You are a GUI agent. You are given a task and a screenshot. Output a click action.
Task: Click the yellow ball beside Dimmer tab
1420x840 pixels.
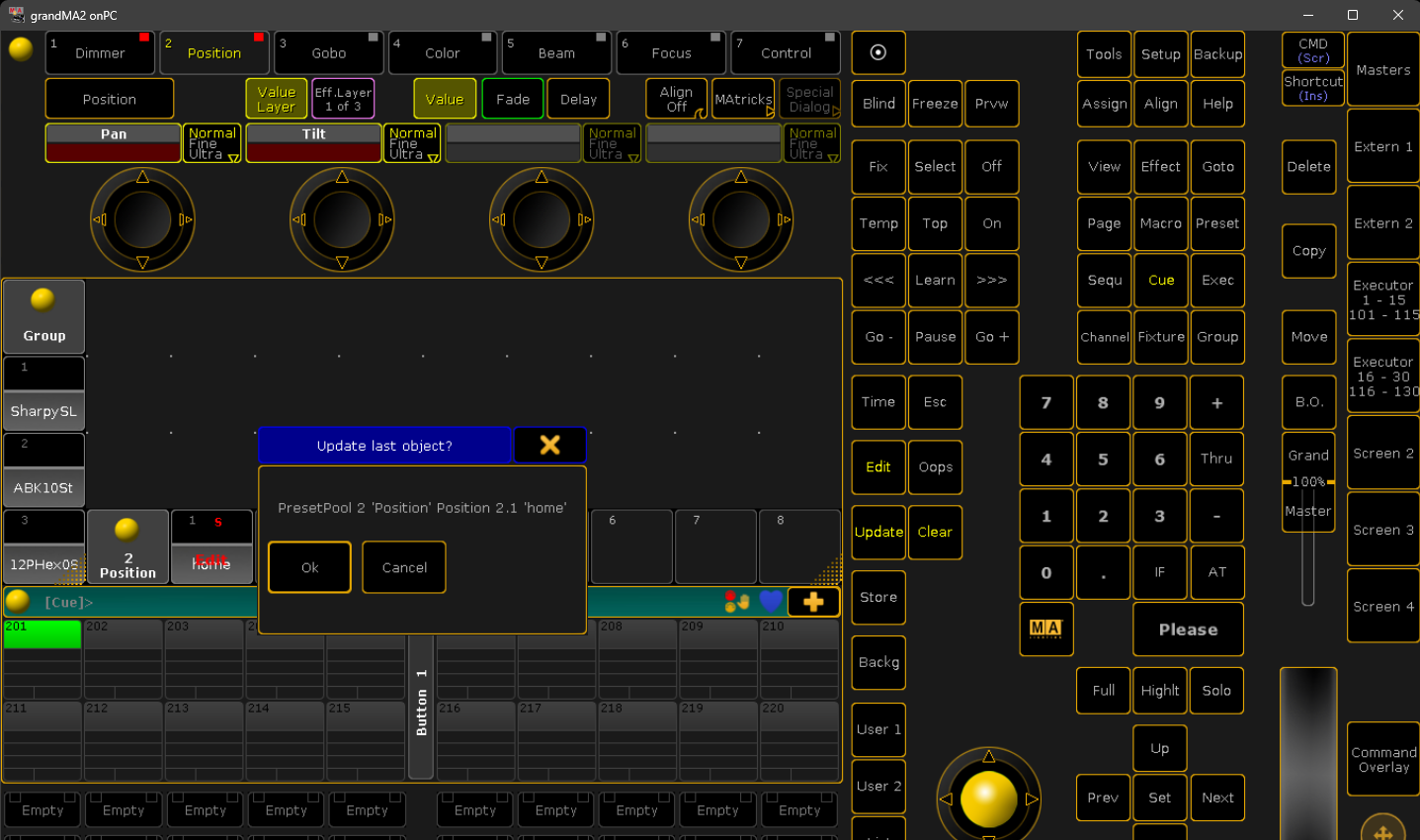21,48
